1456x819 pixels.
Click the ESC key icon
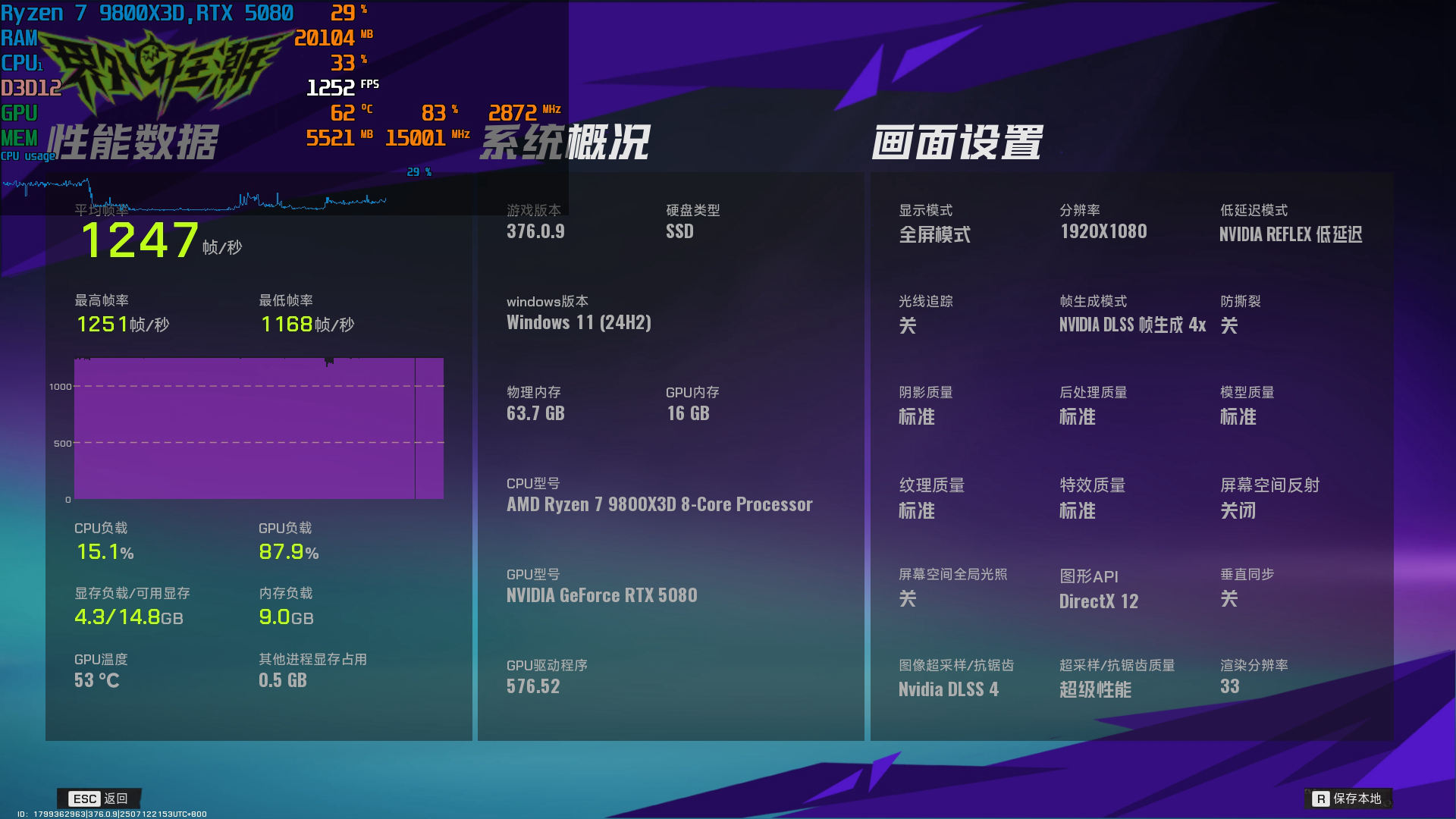[x=84, y=799]
